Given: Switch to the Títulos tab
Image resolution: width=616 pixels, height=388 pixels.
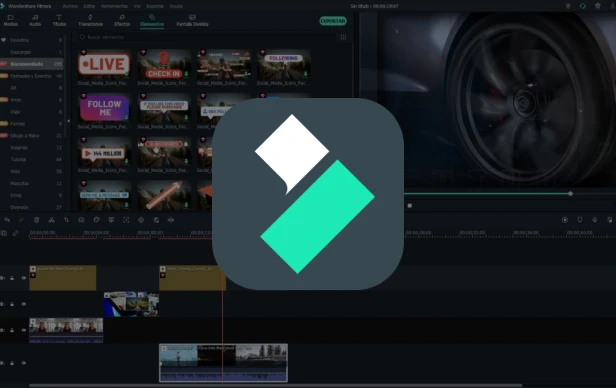Looking at the screenshot, I should [x=59, y=20].
